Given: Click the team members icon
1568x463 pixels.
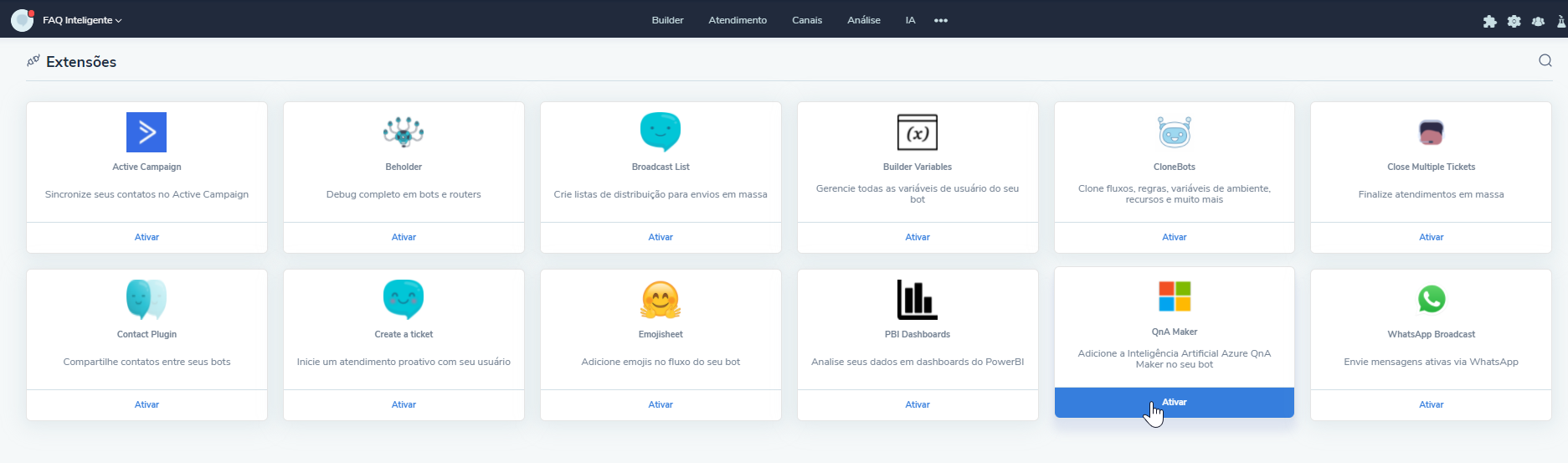Looking at the screenshot, I should 1538,21.
